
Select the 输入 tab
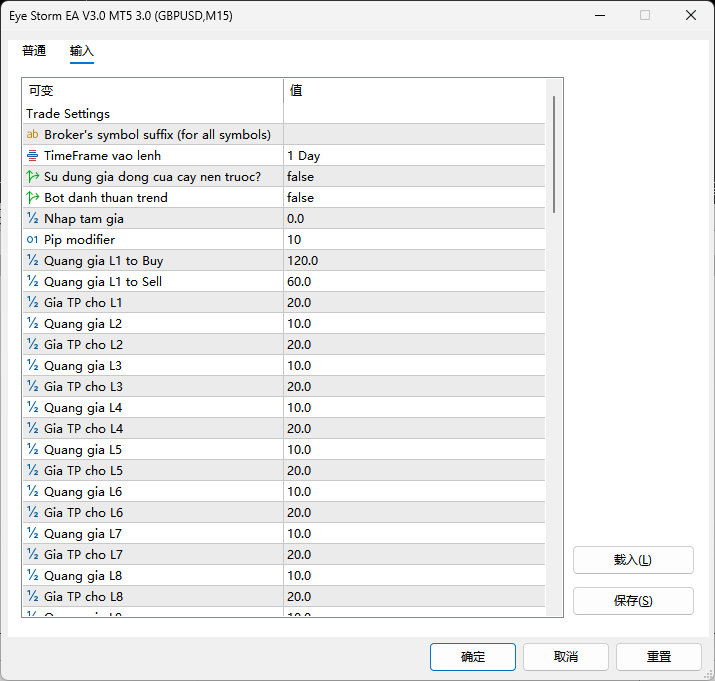82,51
